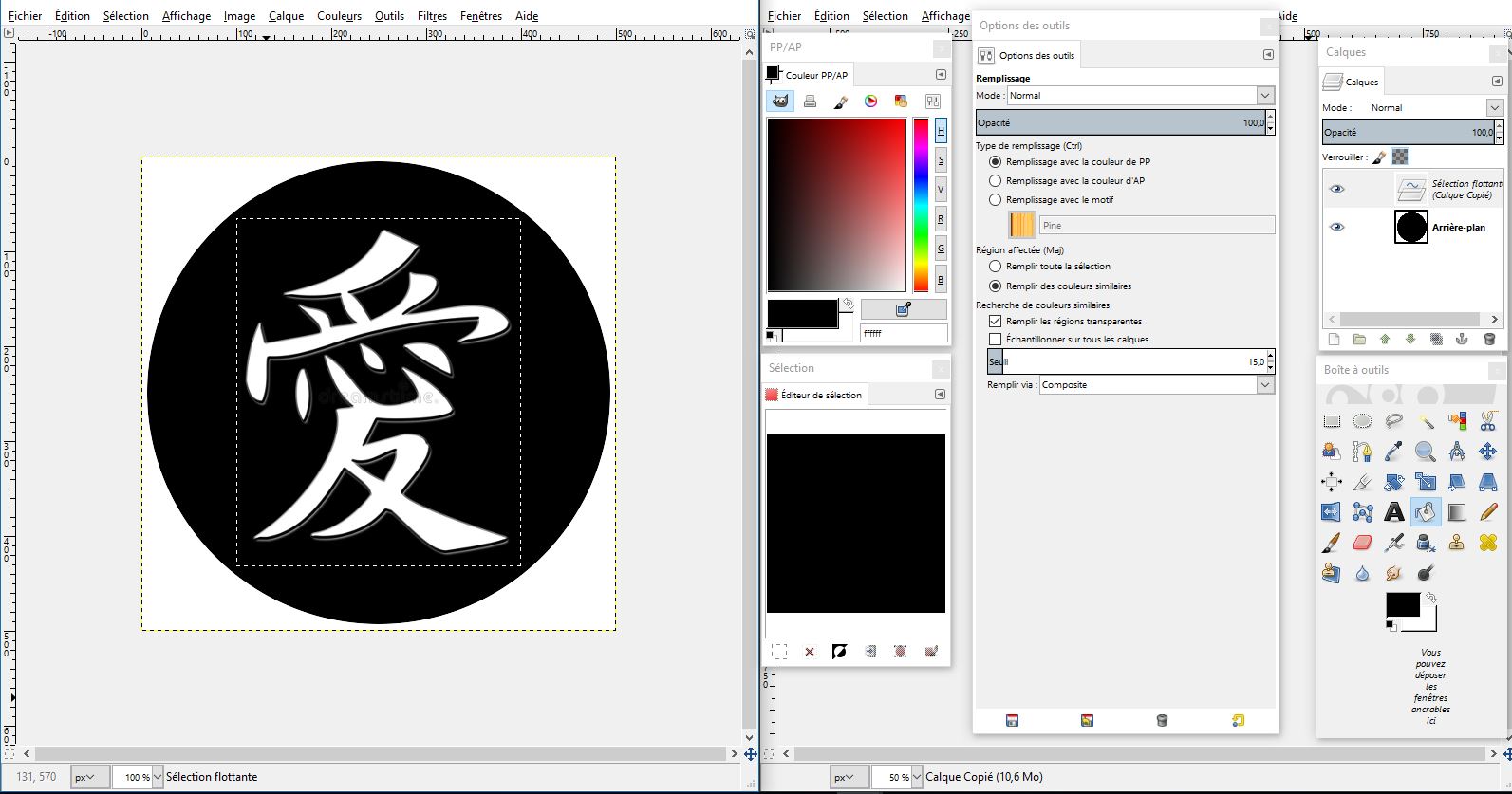The image size is (1512, 794).
Task: Choose the Heal bandage tool
Action: (x=1488, y=543)
